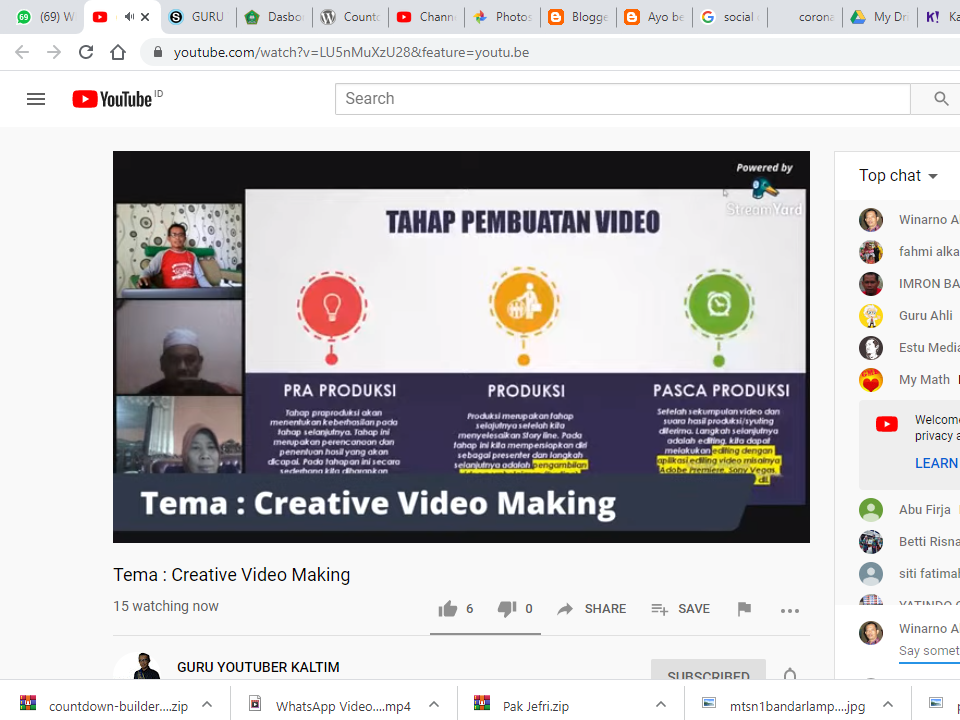
Task: Expand the Pak Jefri.zip download chevron
Action: (x=660, y=704)
